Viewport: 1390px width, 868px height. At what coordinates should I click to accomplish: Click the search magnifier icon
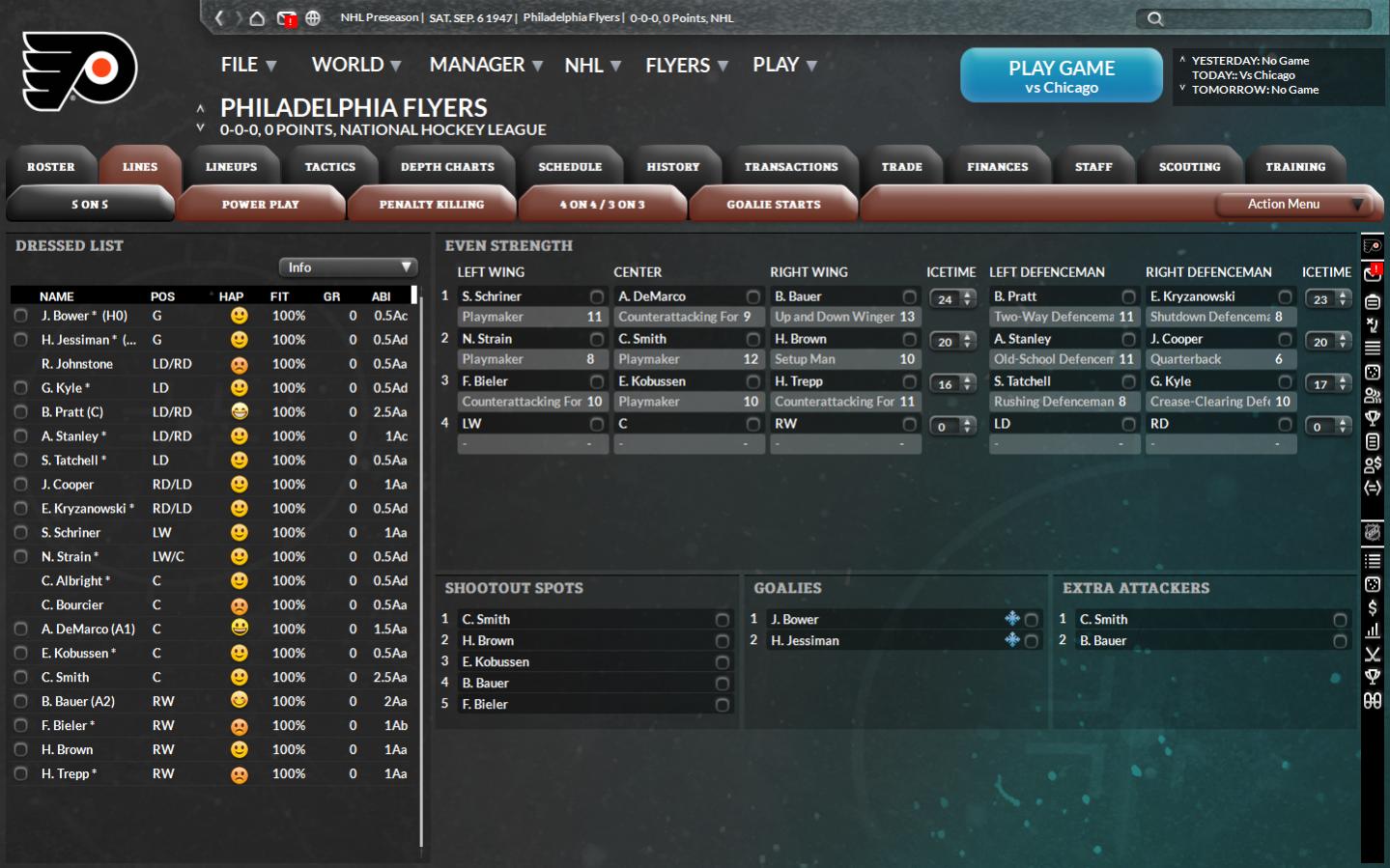point(1154,18)
